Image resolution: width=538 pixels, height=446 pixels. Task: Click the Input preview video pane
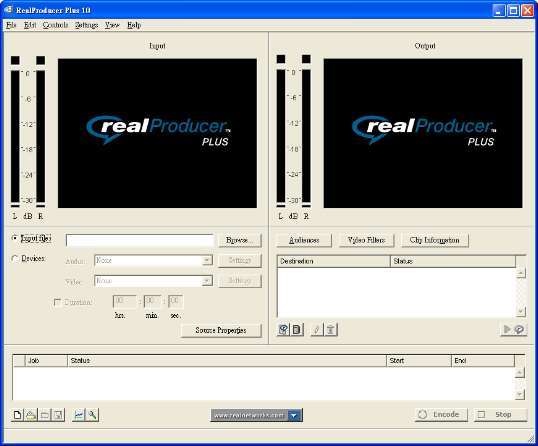157,133
